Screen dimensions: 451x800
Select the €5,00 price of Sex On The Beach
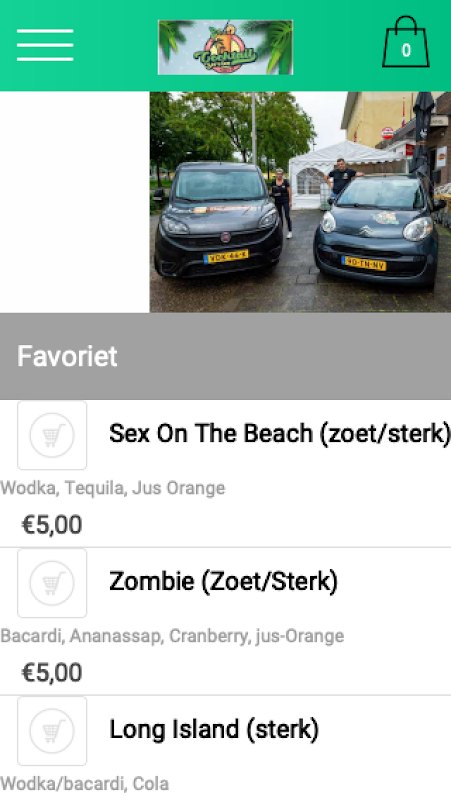point(52,525)
